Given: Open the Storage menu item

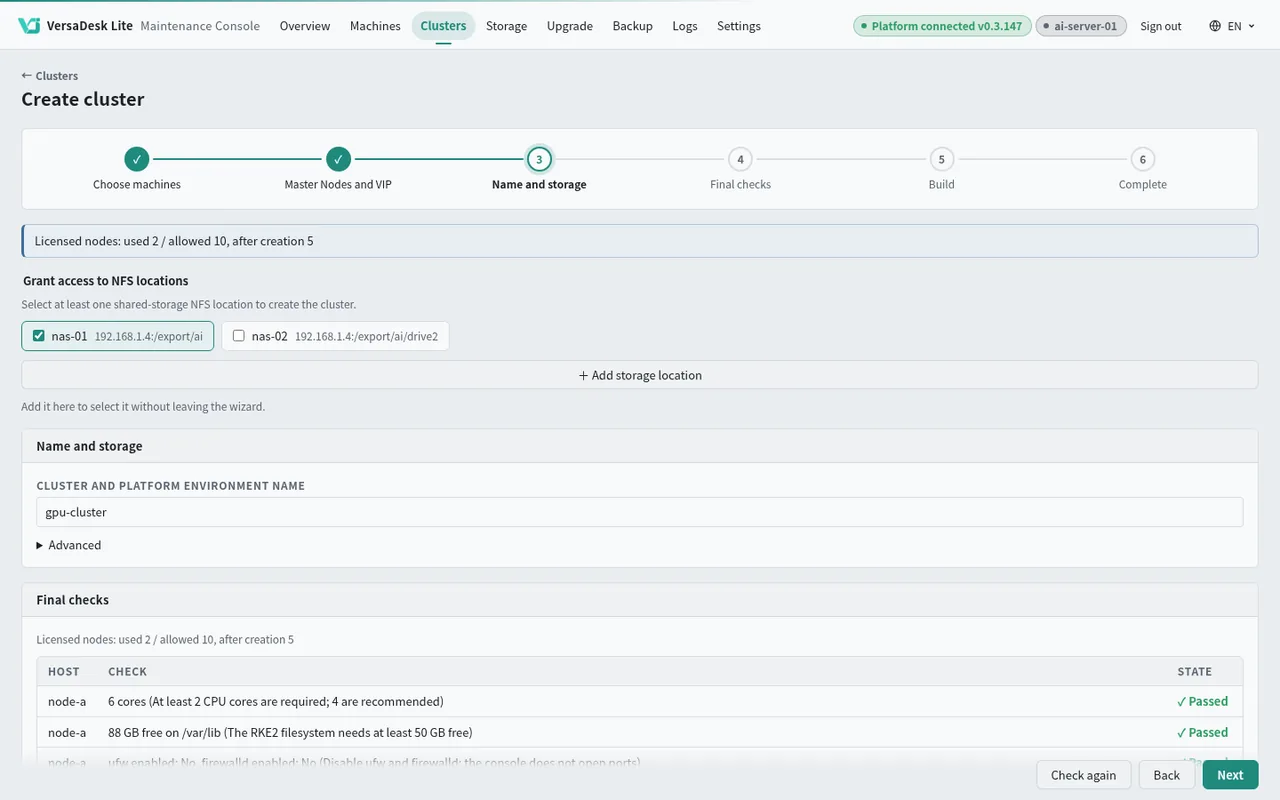Looking at the screenshot, I should [506, 26].
